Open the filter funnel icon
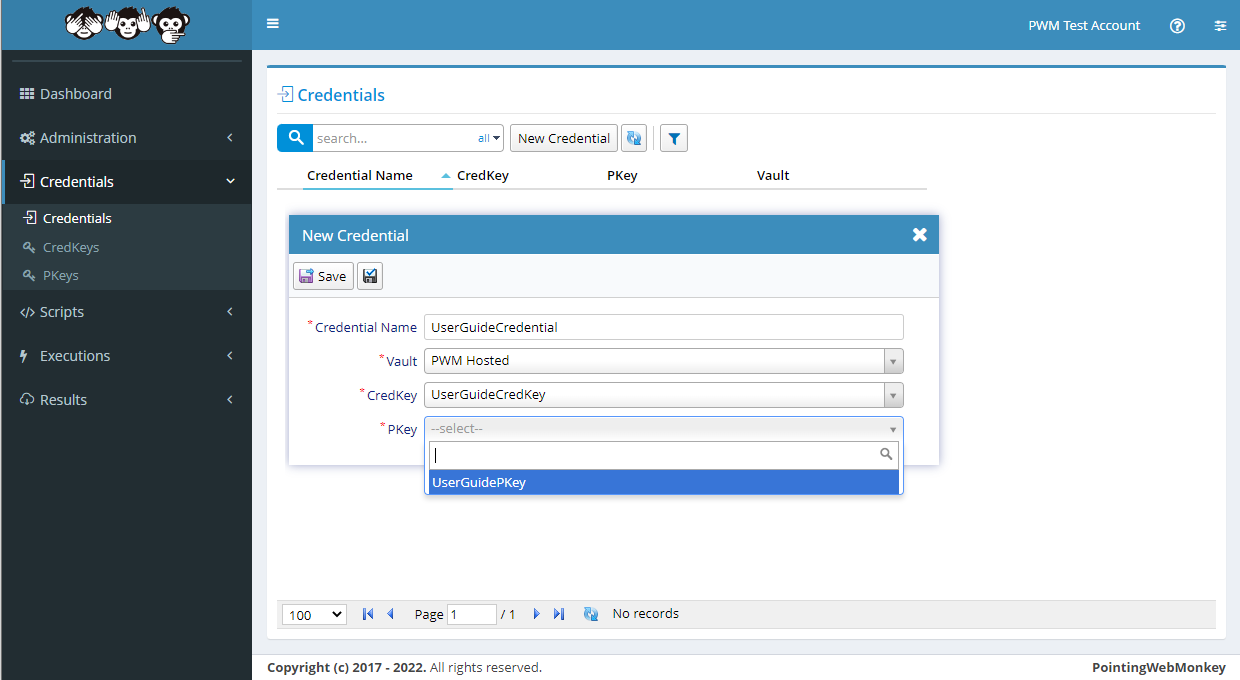Image resolution: width=1240 pixels, height=680 pixels. [x=674, y=138]
